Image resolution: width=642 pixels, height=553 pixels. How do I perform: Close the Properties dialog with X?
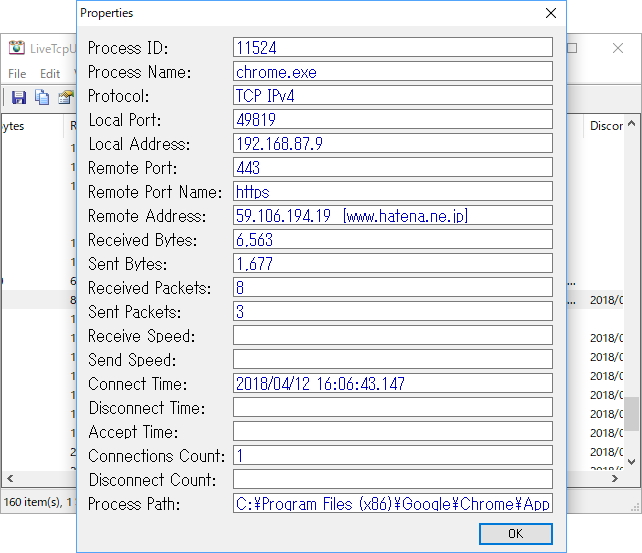click(551, 13)
